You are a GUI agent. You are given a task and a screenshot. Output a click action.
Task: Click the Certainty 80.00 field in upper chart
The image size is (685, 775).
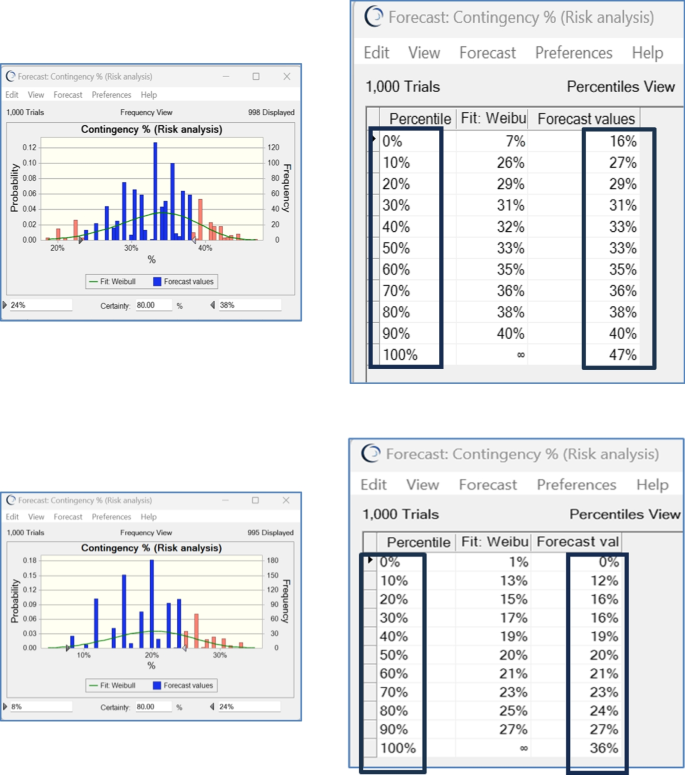click(x=154, y=305)
